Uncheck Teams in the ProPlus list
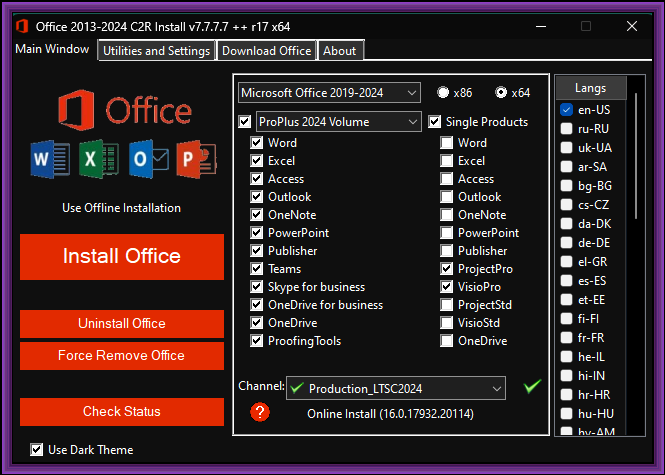Image resolution: width=665 pixels, height=475 pixels. (x=257, y=268)
